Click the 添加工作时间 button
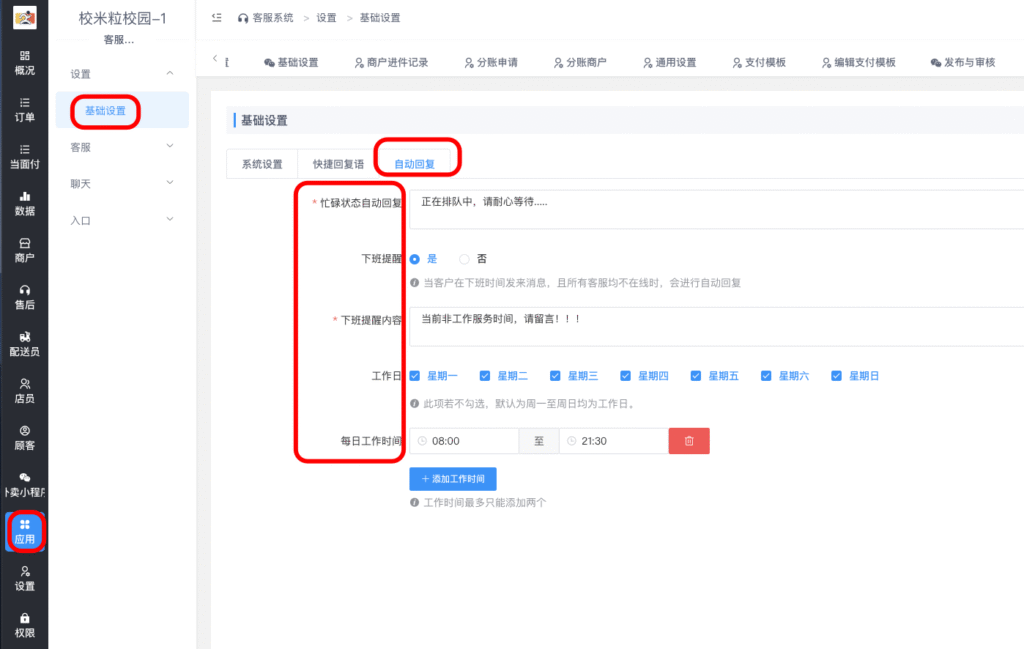Screen dimensions: 1024x649 452,479
